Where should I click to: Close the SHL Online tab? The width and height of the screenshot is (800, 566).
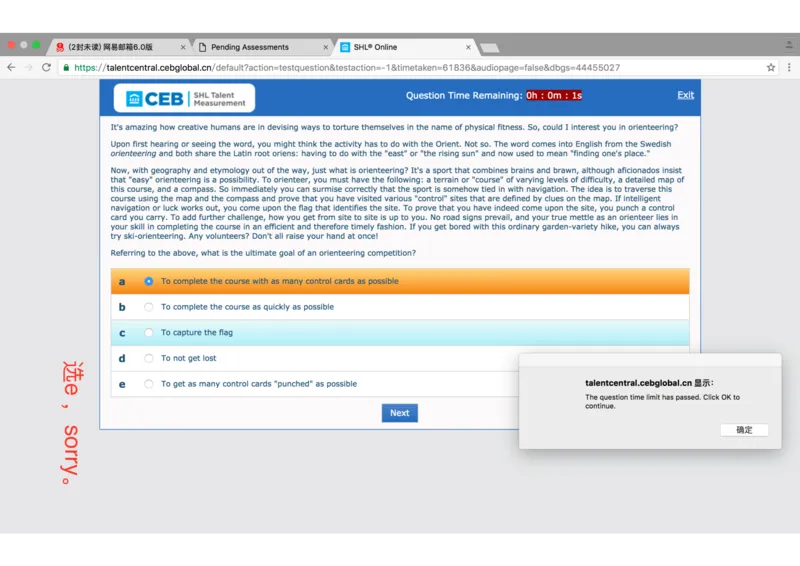pyautogui.click(x=468, y=47)
